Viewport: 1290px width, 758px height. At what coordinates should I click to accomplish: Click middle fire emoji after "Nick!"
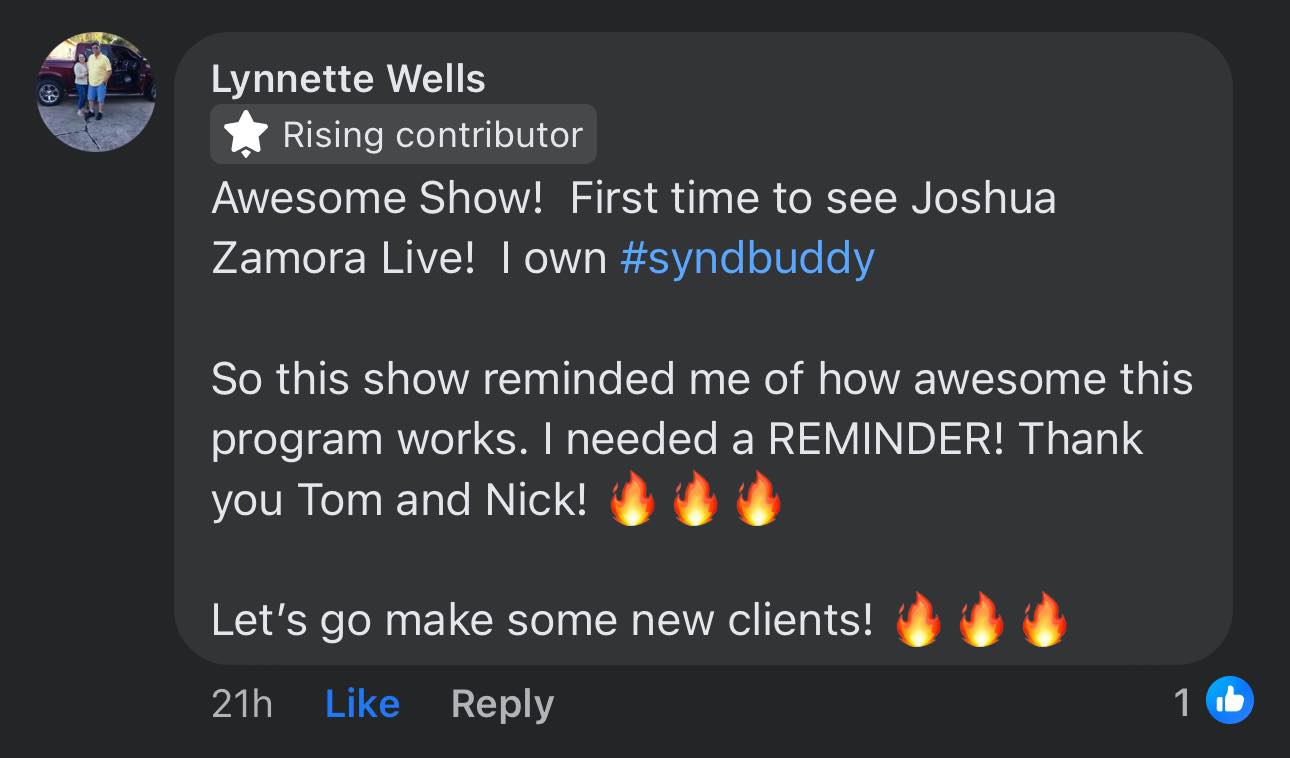(x=695, y=500)
